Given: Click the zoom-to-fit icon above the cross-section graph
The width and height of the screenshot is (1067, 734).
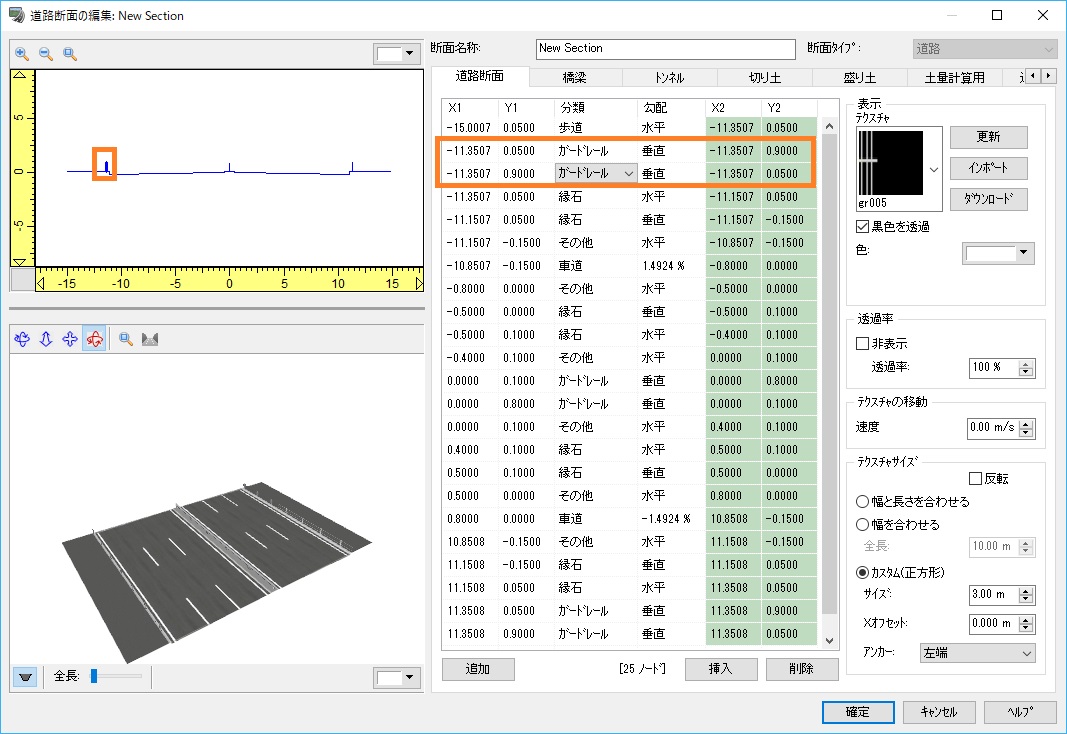Looking at the screenshot, I should (x=70, y=54).
